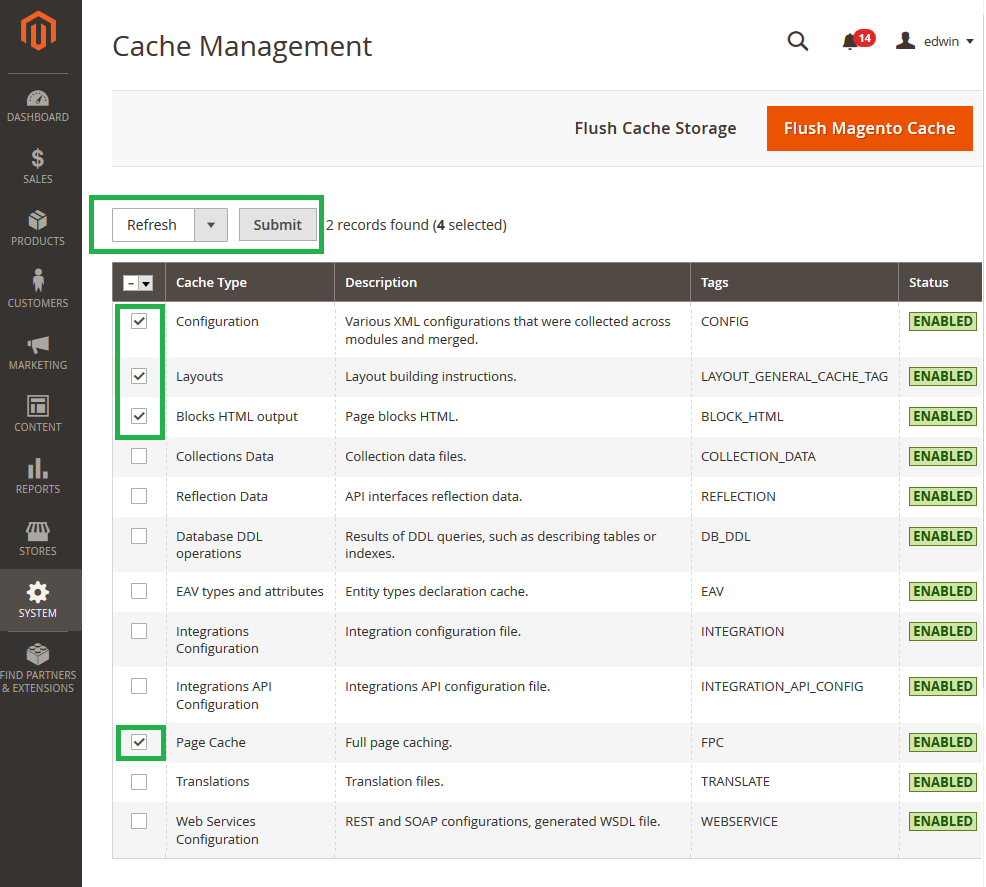The image size is (986, 887).
Task: Open the Stores sidebar section
Action: click(38, 539)
